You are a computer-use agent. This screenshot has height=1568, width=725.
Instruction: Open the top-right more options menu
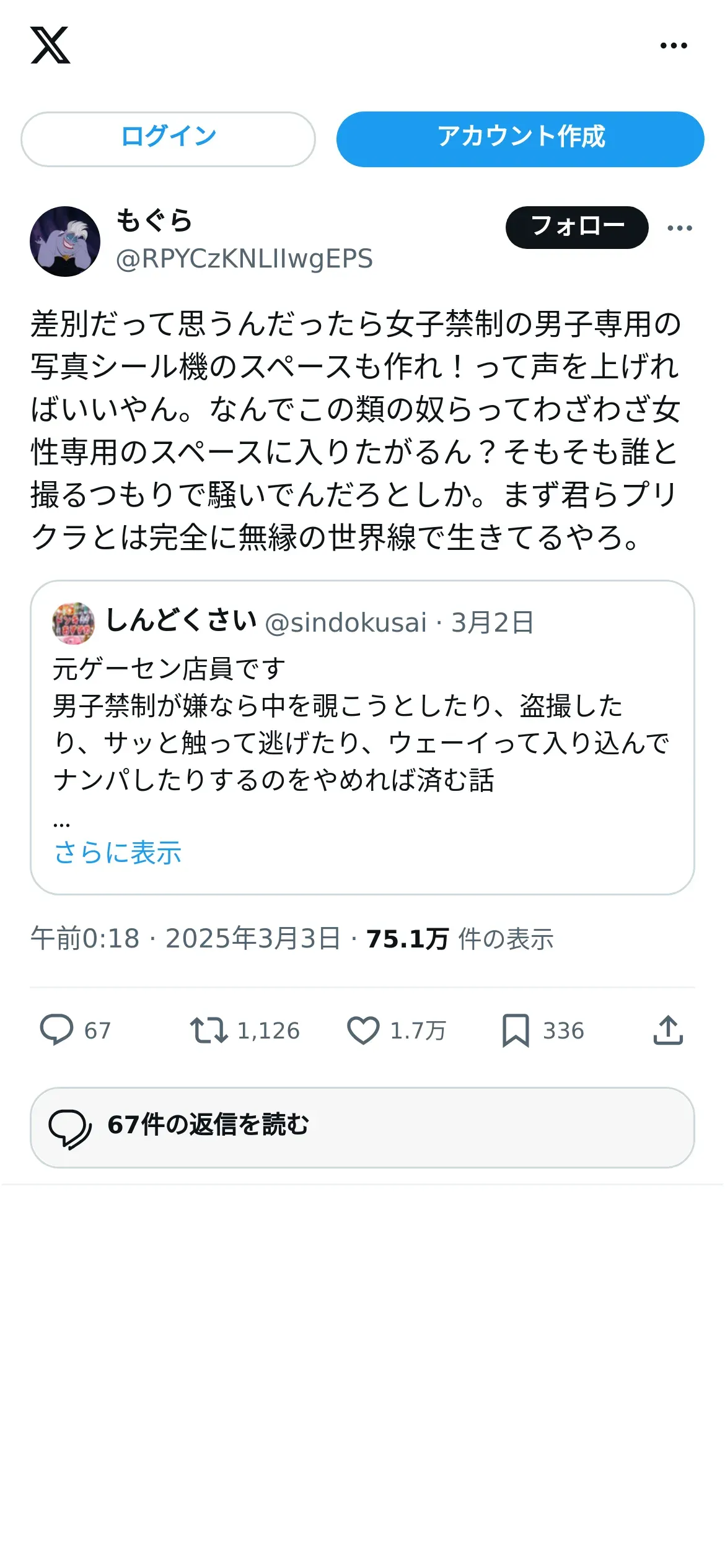[674, 45]
